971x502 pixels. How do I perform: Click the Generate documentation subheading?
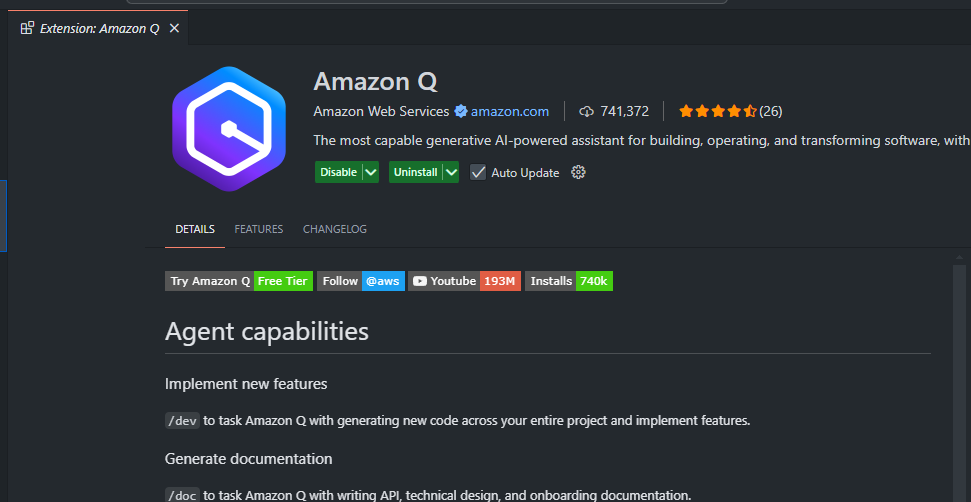pyautogui.click(x=248, y=459)
